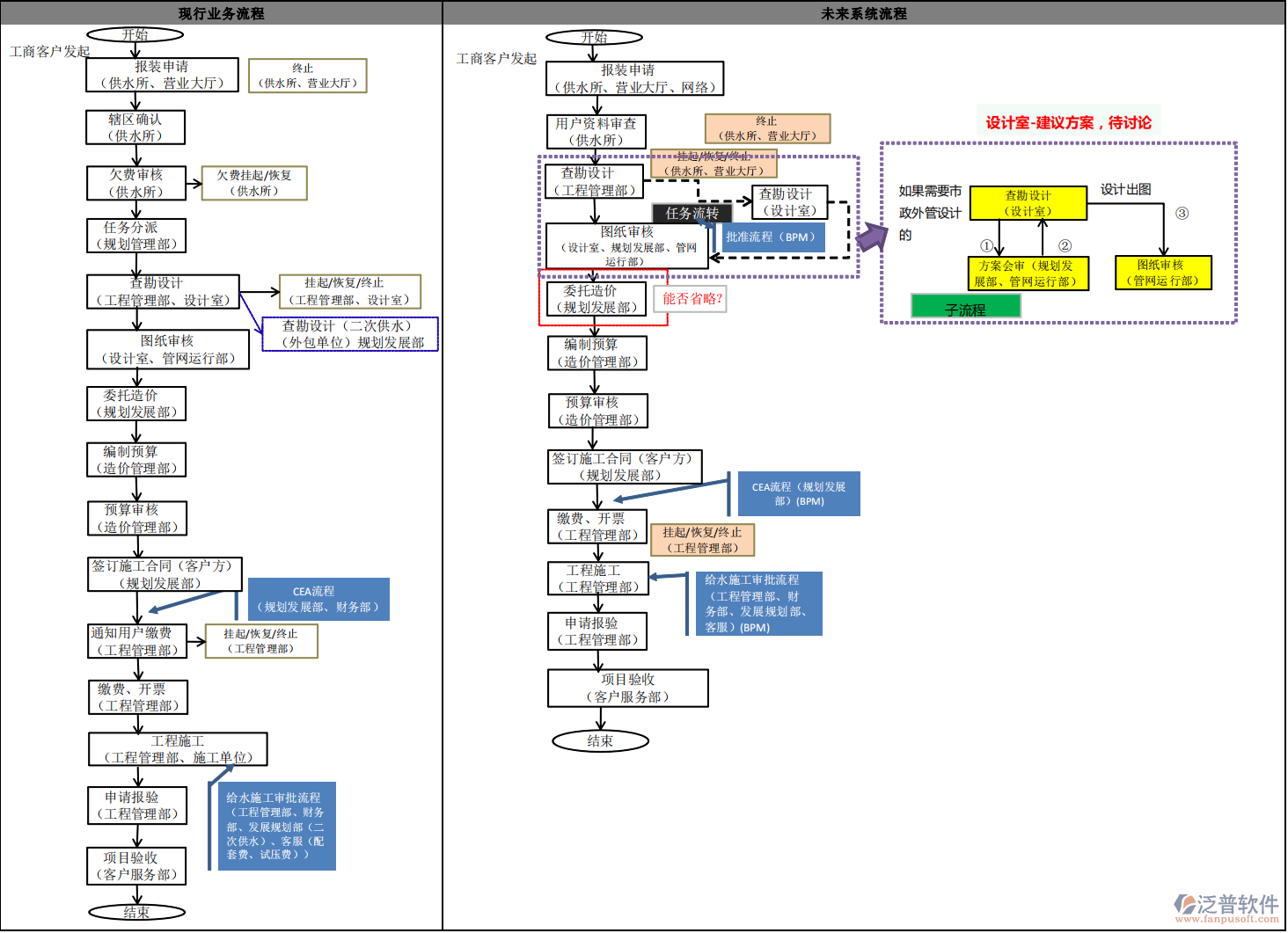Open the www.fanpusoft.com link
Screen dimensions: 1288x933
pos(1226,920)
